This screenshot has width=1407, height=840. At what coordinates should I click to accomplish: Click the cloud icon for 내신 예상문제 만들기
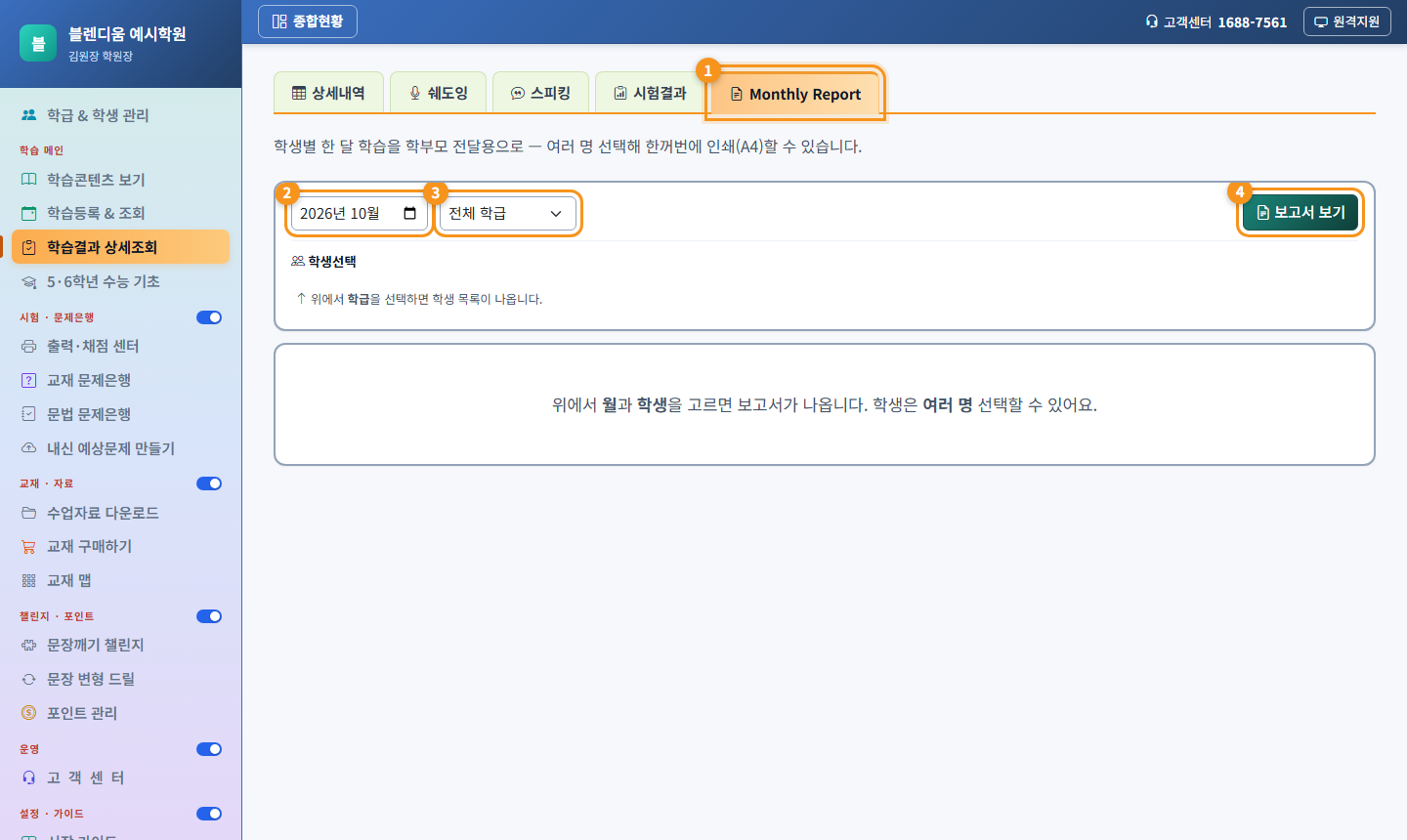click(29, 448)
